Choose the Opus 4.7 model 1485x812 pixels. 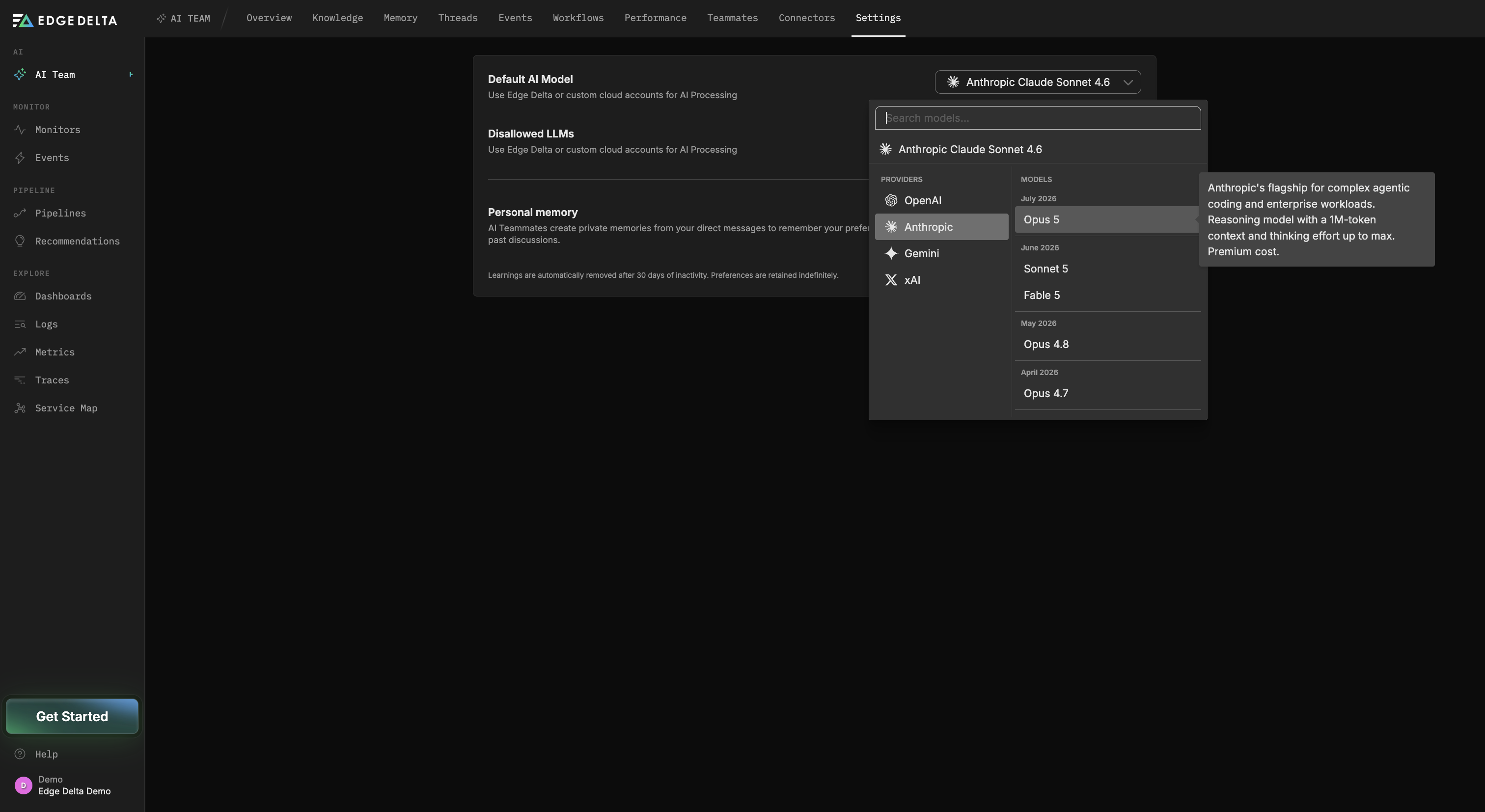[x=1107, y=393]
